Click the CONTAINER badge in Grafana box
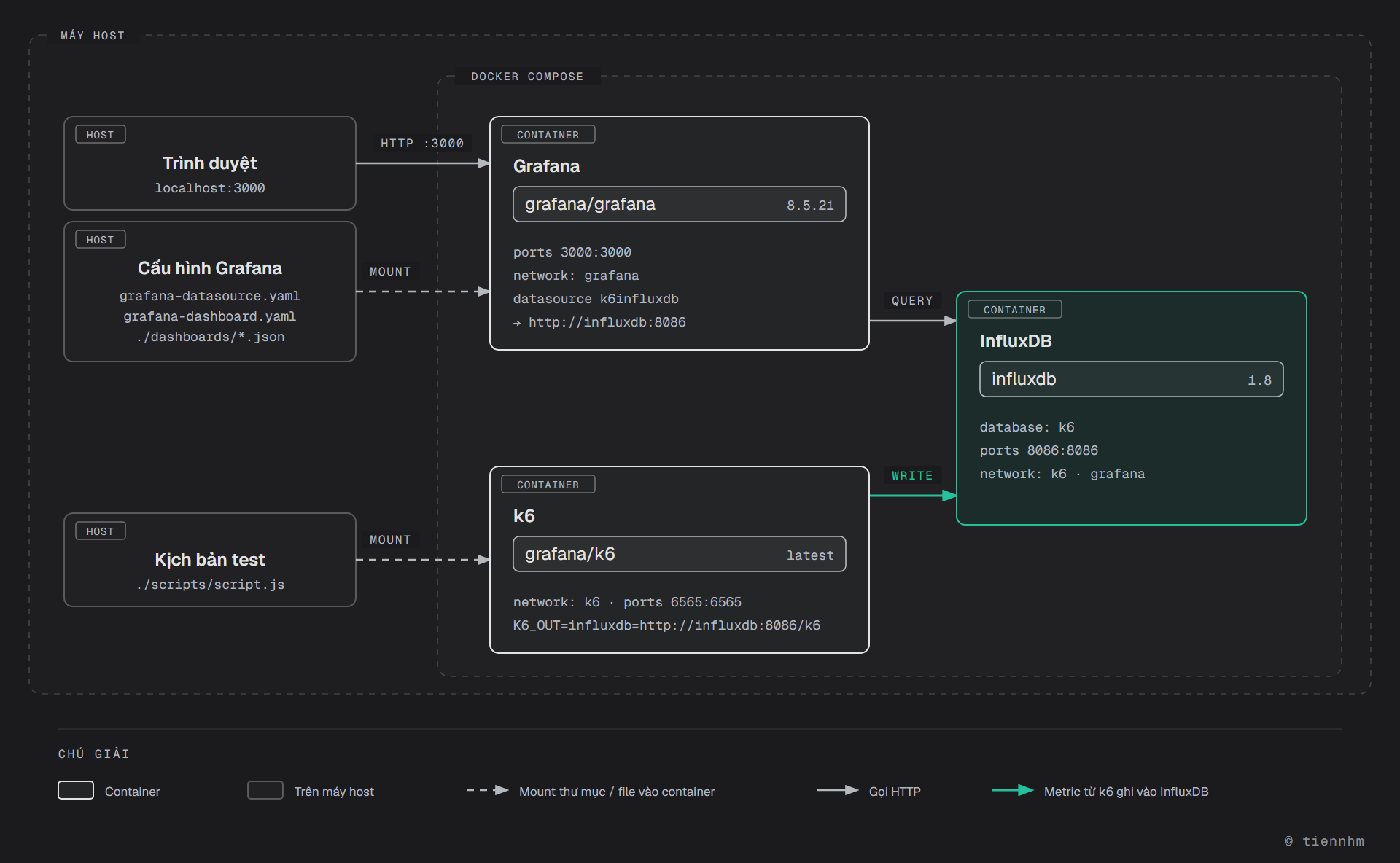The width and height of the screenshot is (1400, 863). 548,135
